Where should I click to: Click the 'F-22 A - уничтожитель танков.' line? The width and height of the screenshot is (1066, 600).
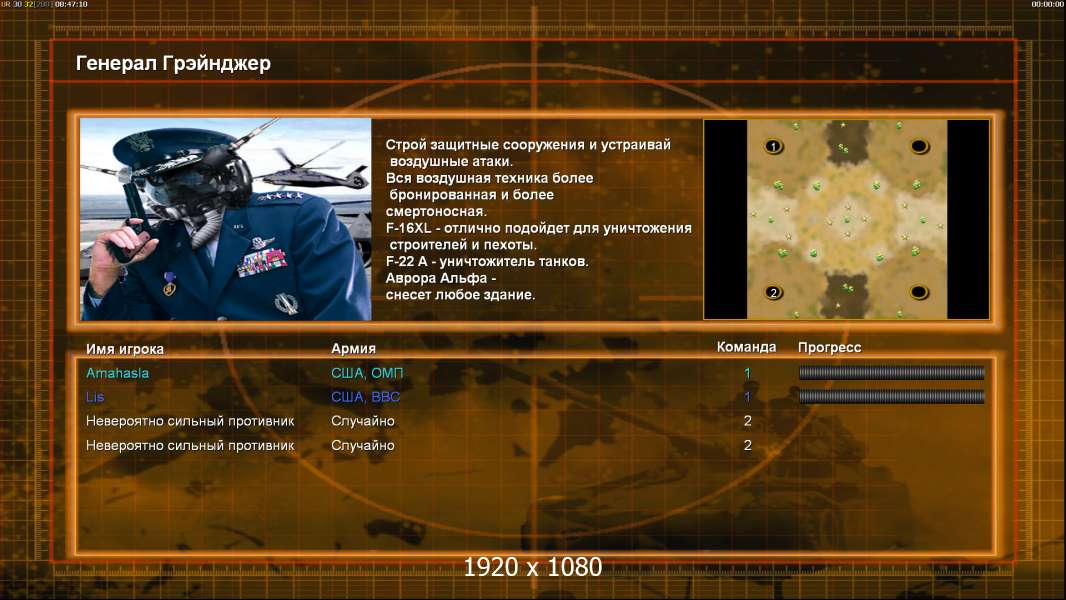point(487,262)
